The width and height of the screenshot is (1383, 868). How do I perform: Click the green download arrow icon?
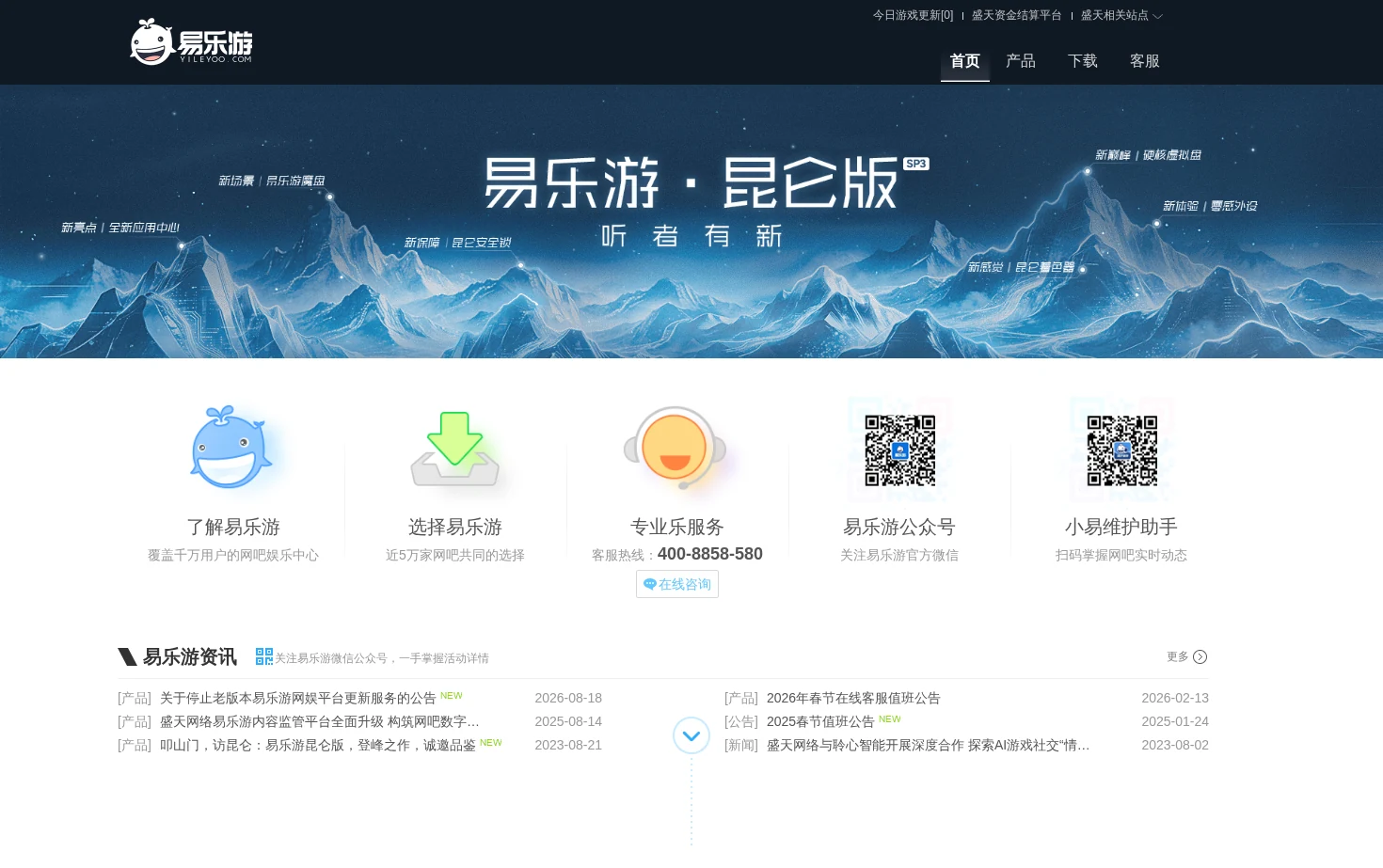click(454, 449)
